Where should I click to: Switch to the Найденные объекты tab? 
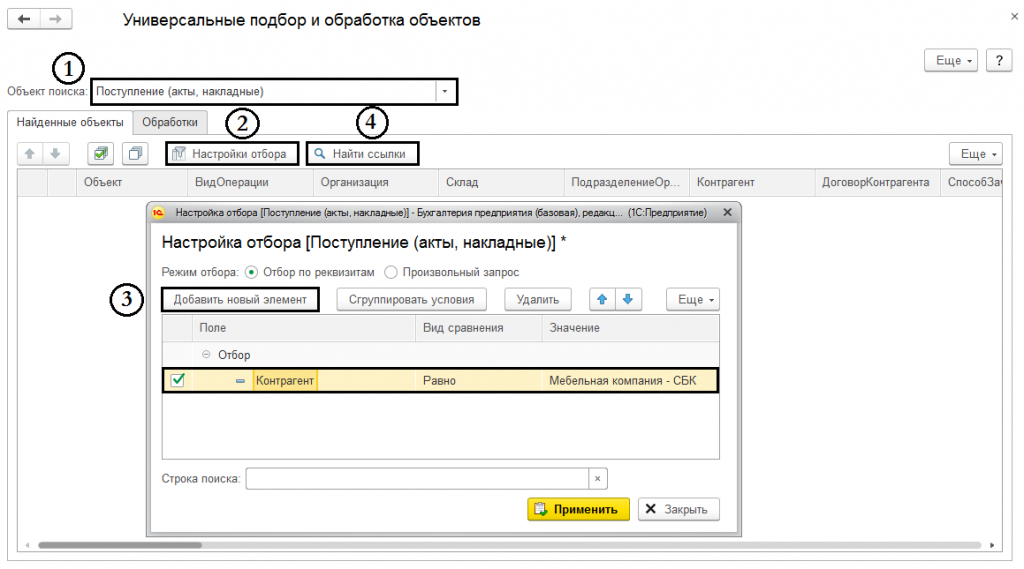pos(70,122)
